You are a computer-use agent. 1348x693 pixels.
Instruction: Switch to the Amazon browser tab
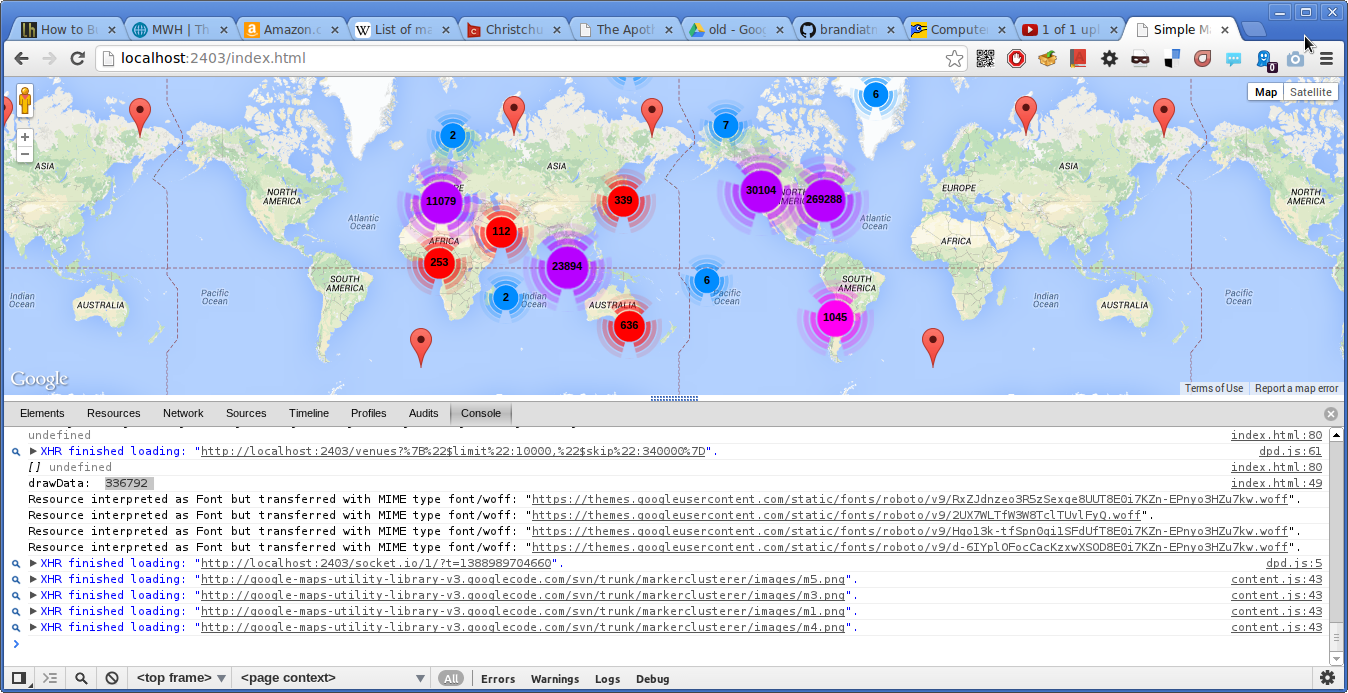(293, 29)
